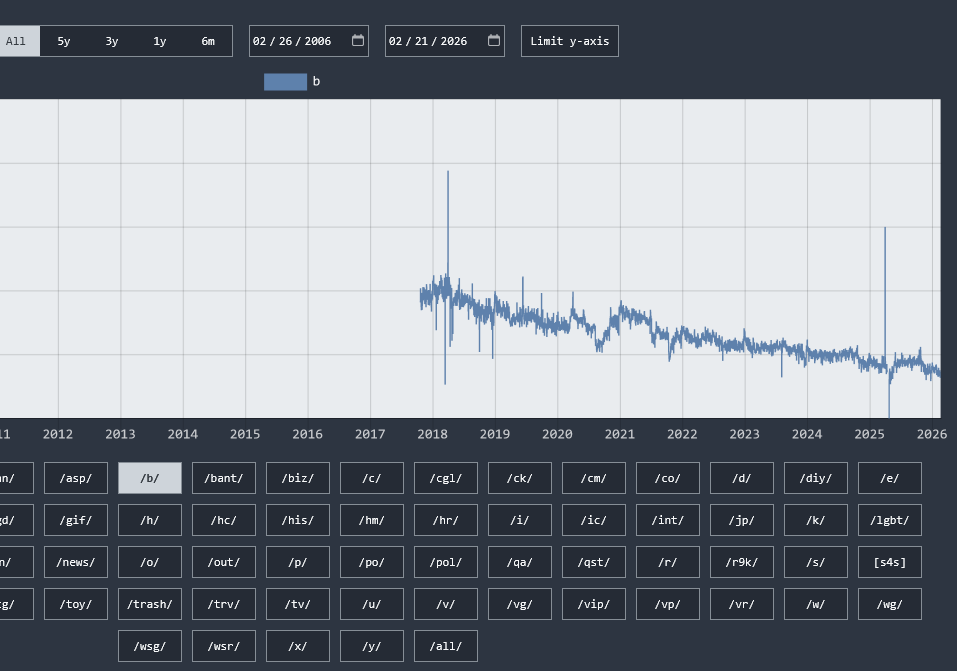This screenshot has height=671, width=957.
Task: Click the /po/ board button
Action: point(372,562)
